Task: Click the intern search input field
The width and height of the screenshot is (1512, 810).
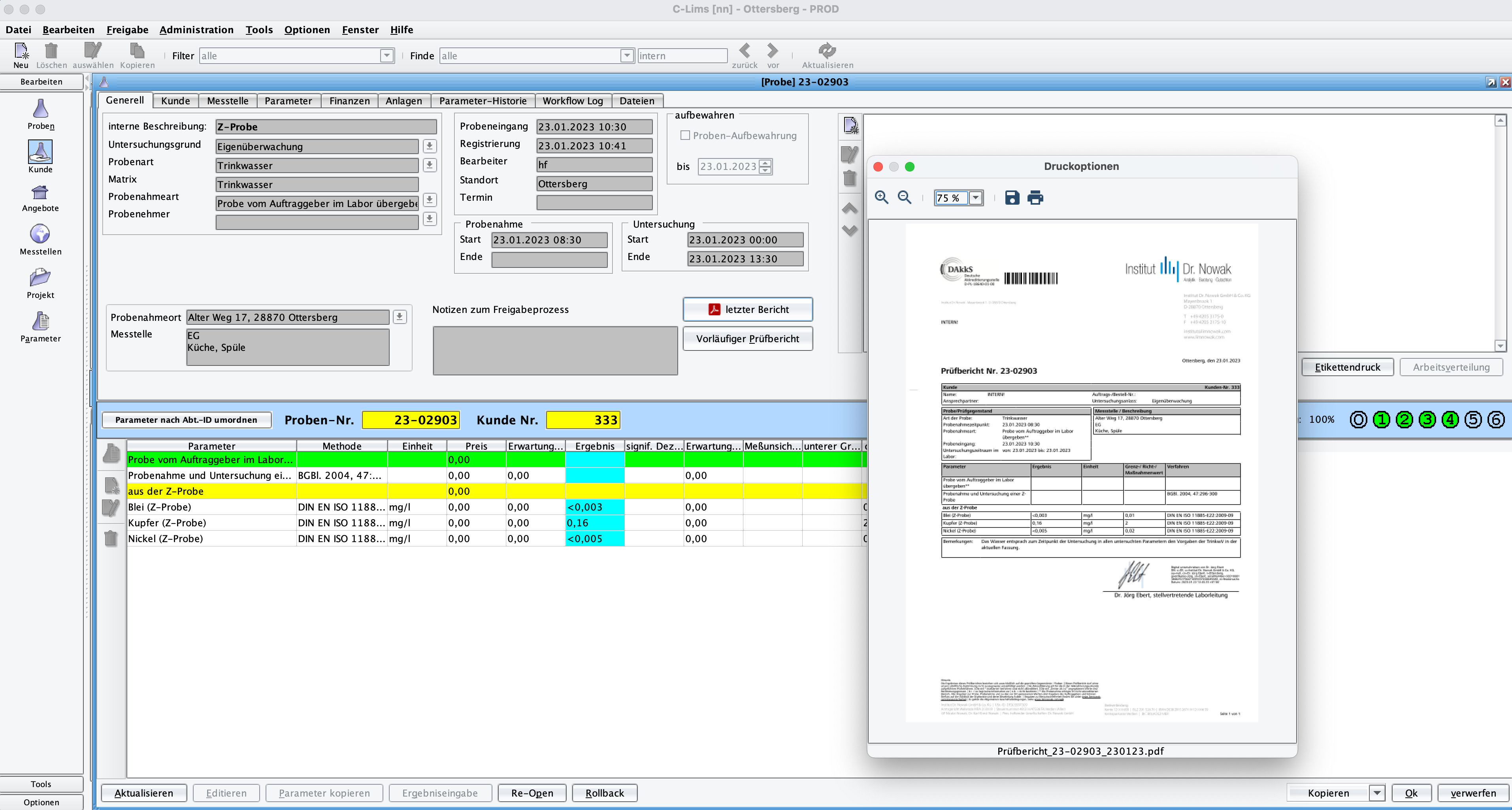Action: tap(682, 56)
